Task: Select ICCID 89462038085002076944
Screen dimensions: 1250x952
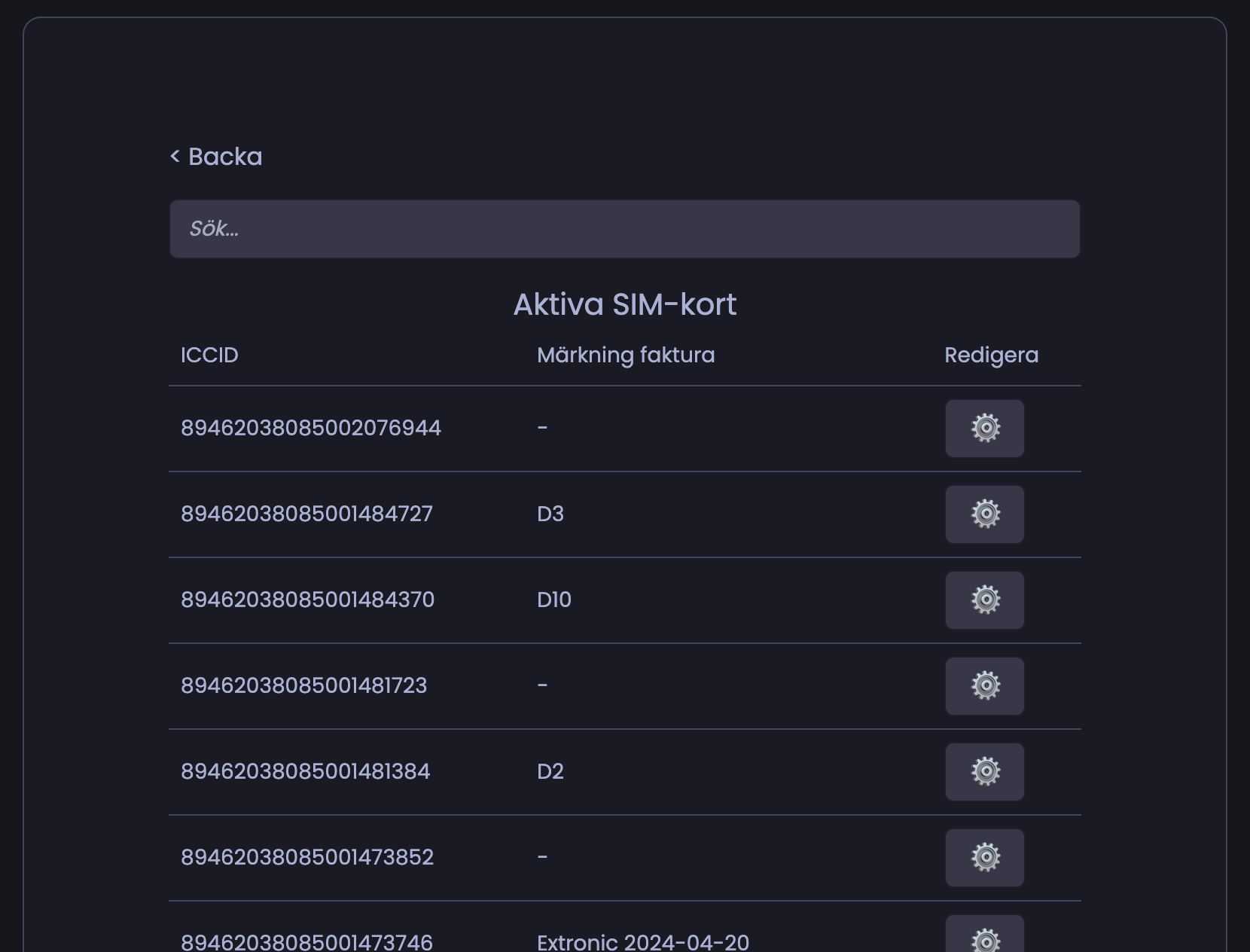Action: pos(310,429)
